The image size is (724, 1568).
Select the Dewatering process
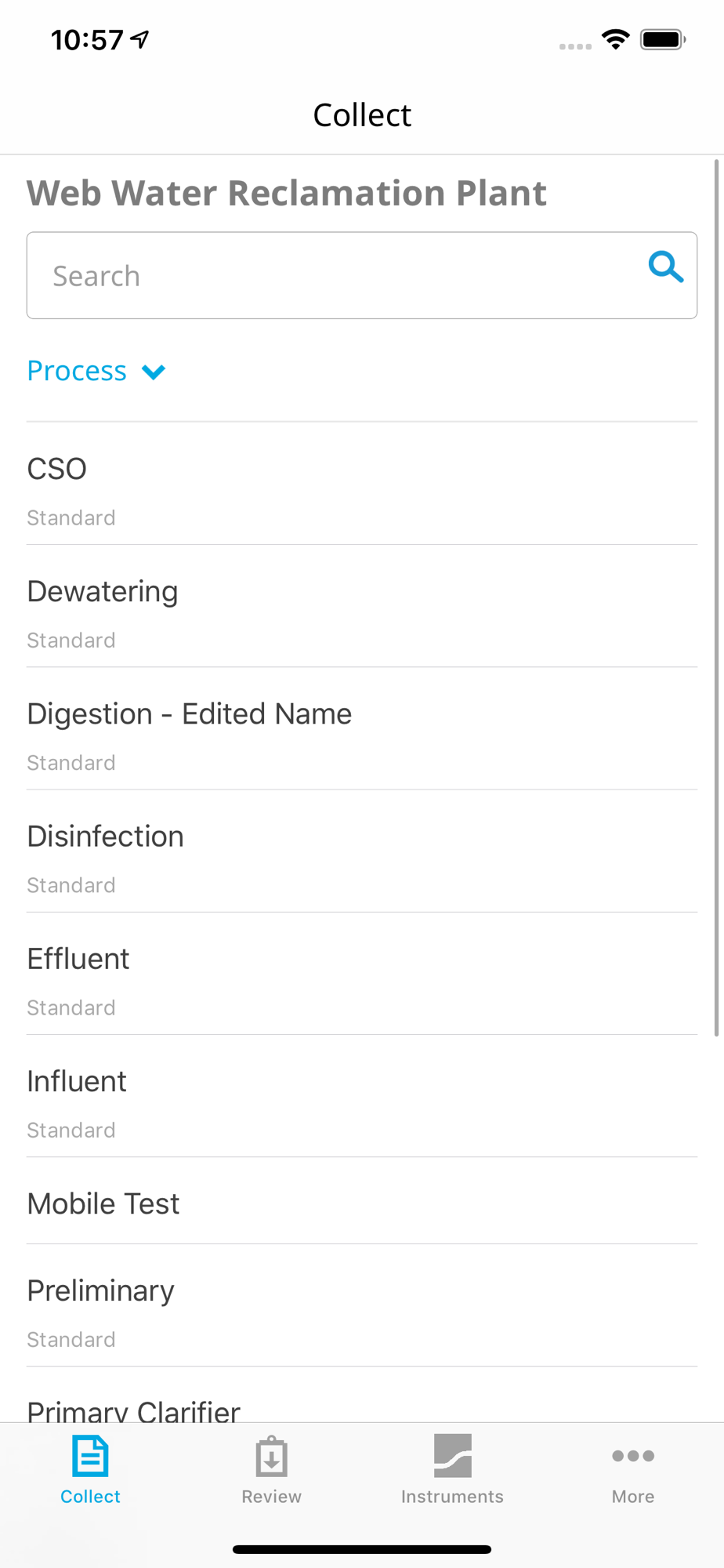(x=362, y=606)
